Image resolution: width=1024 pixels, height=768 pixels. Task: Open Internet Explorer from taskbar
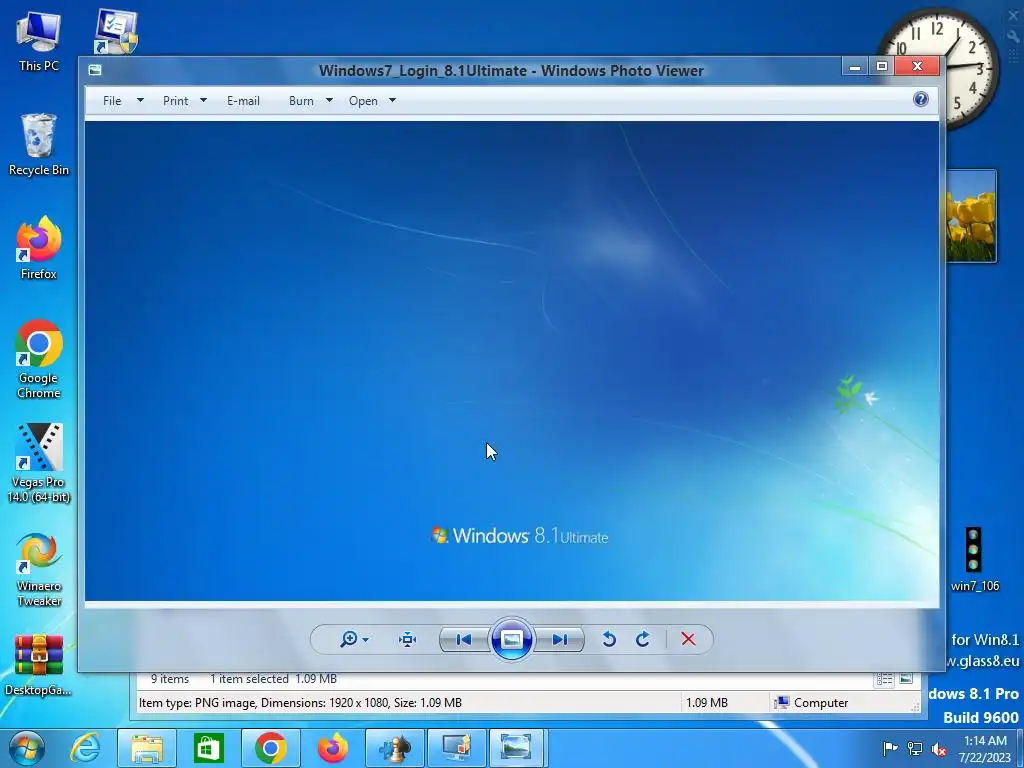coord(86,748)
